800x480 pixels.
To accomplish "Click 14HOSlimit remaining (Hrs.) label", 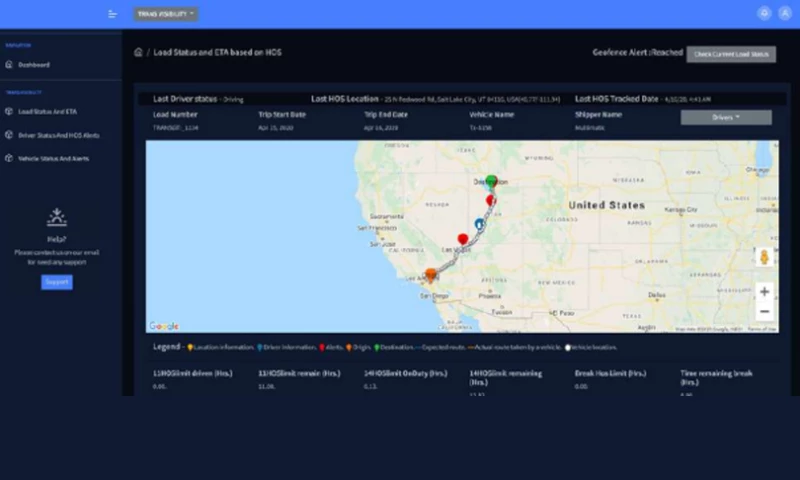I will click(x=506, y=377).
